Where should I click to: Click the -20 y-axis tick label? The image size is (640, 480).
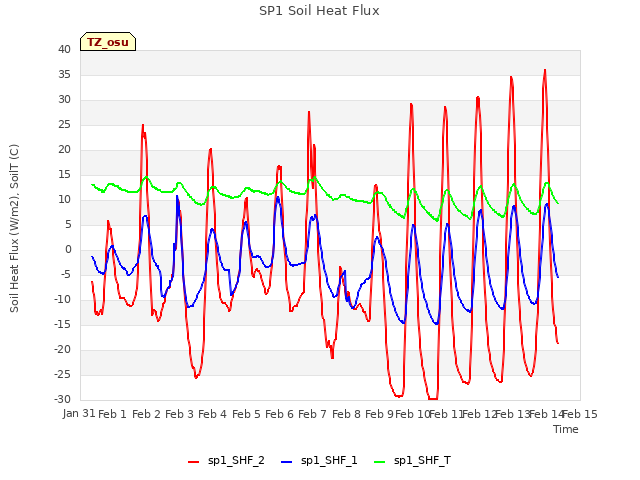point(62,350)
